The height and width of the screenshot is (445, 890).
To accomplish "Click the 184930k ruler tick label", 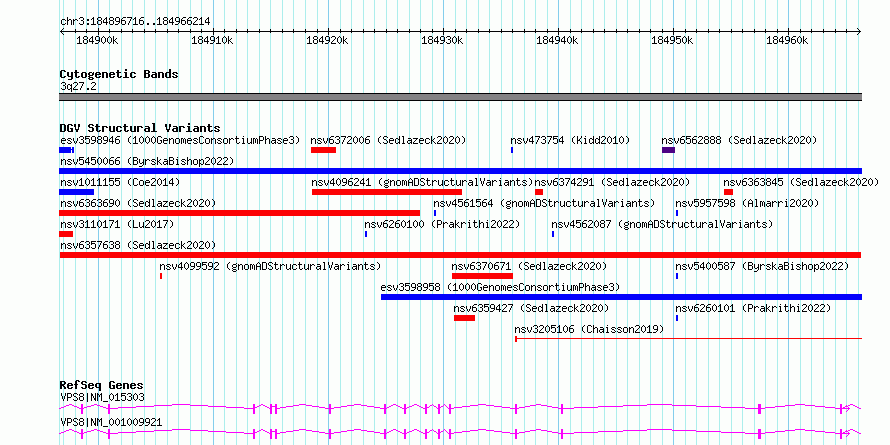I will coord(442,40).
